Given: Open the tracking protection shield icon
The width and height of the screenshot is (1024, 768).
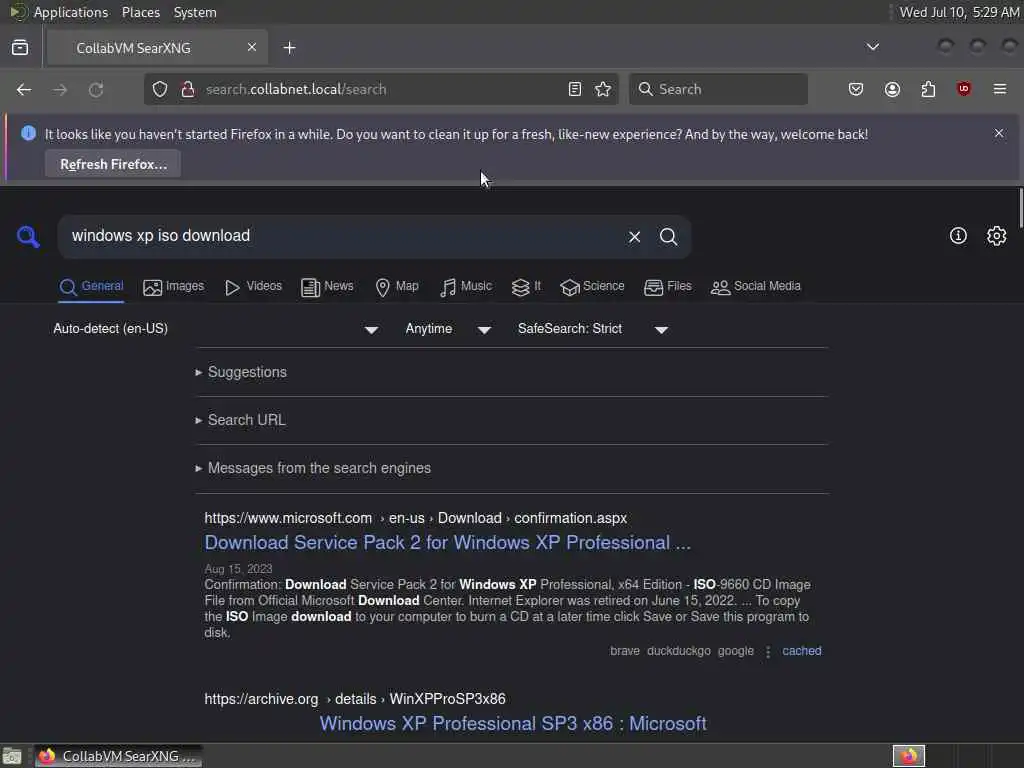Looking at the screenshot, I should 160,89.
